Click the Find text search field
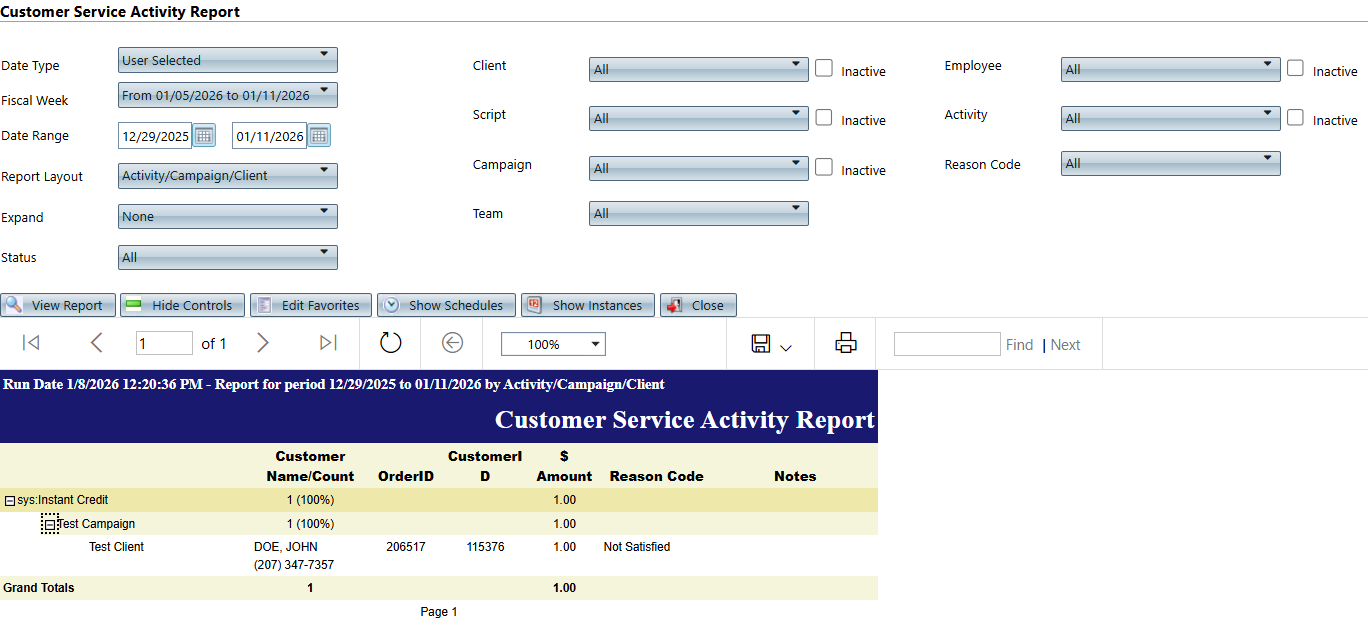Screen dimensions: 1368x630 (x=946, y=344)
